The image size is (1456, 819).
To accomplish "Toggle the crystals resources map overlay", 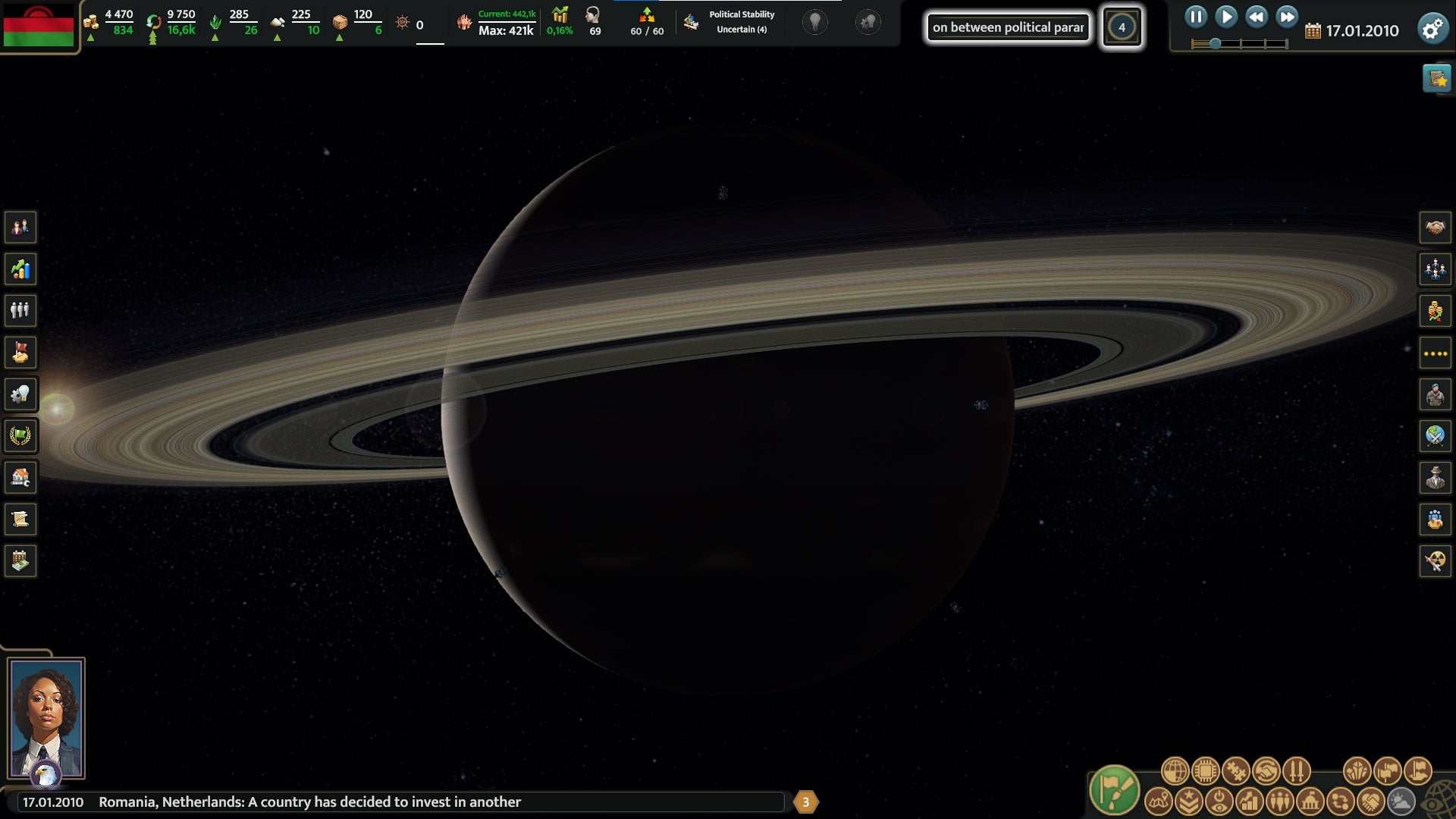I will point(1356,771).
